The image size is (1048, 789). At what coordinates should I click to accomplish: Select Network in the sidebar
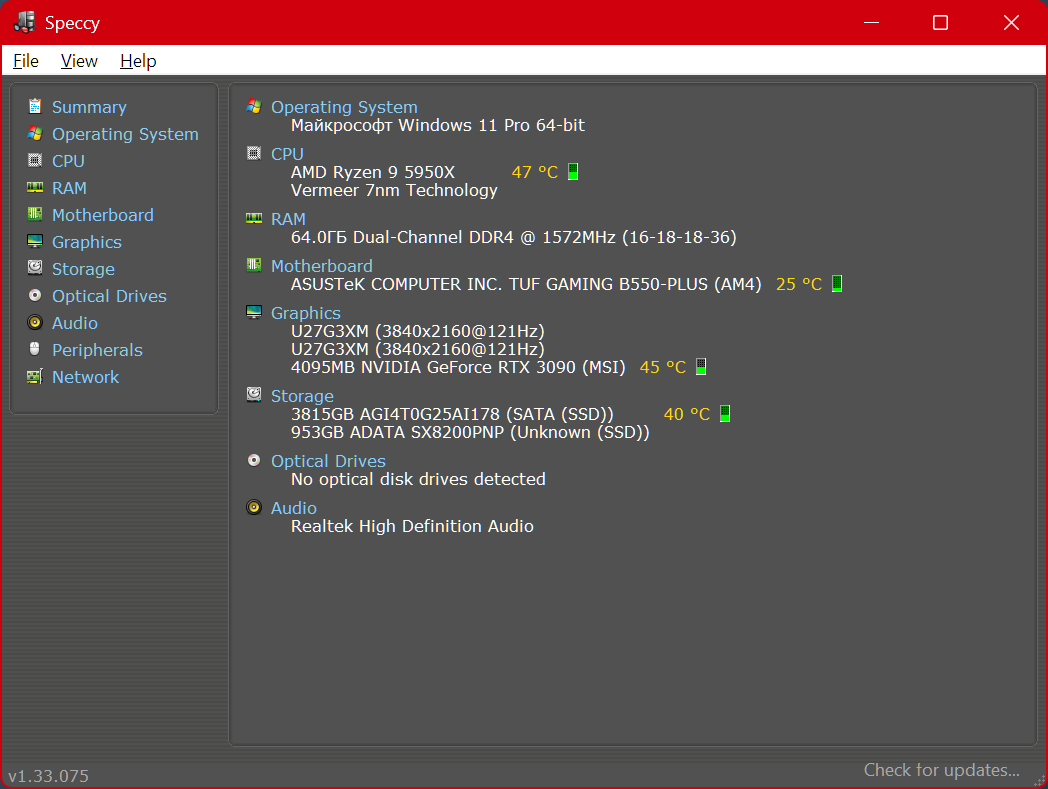(86, 377)
